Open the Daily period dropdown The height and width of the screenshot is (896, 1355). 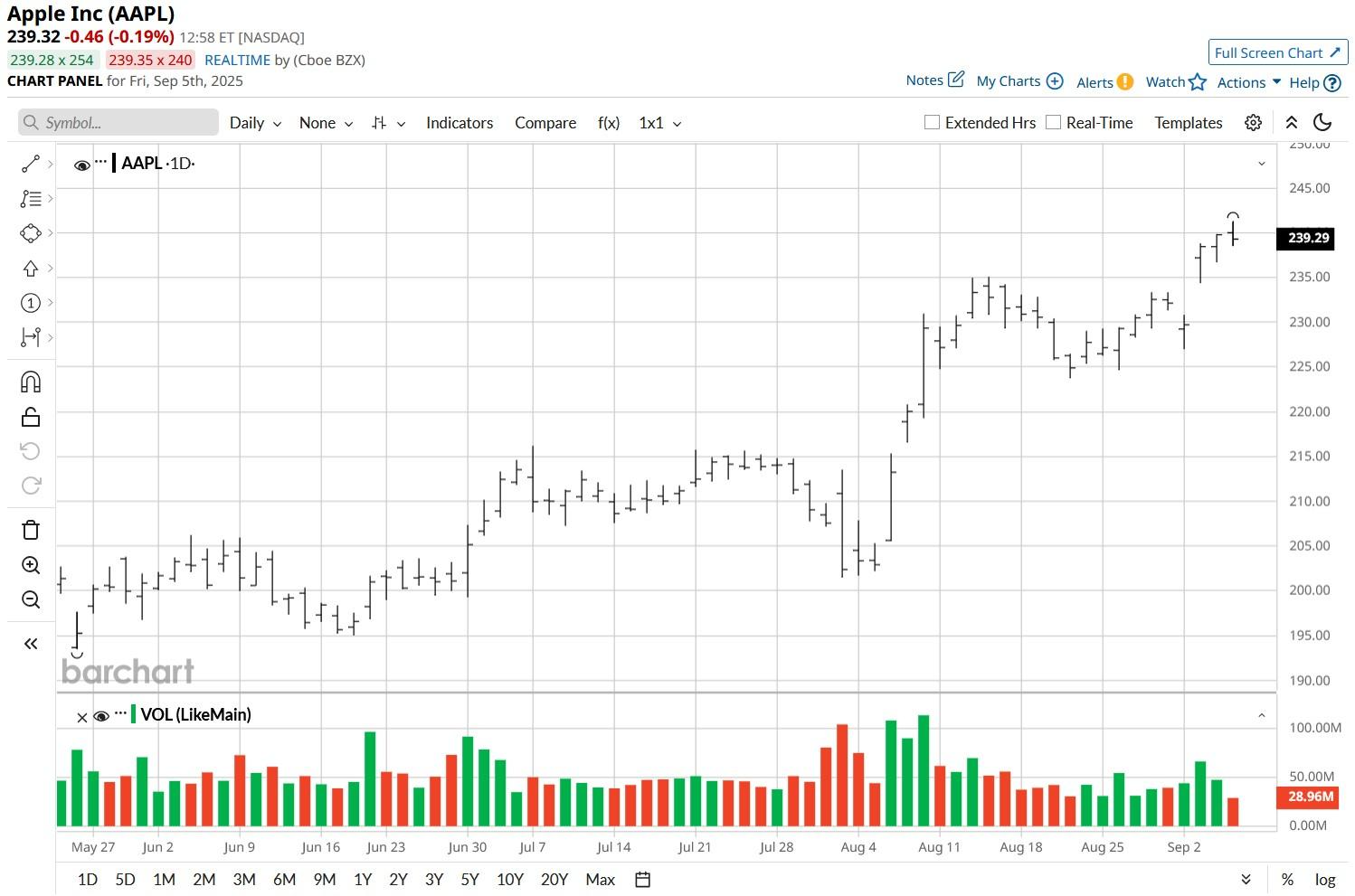coord(255,123)
